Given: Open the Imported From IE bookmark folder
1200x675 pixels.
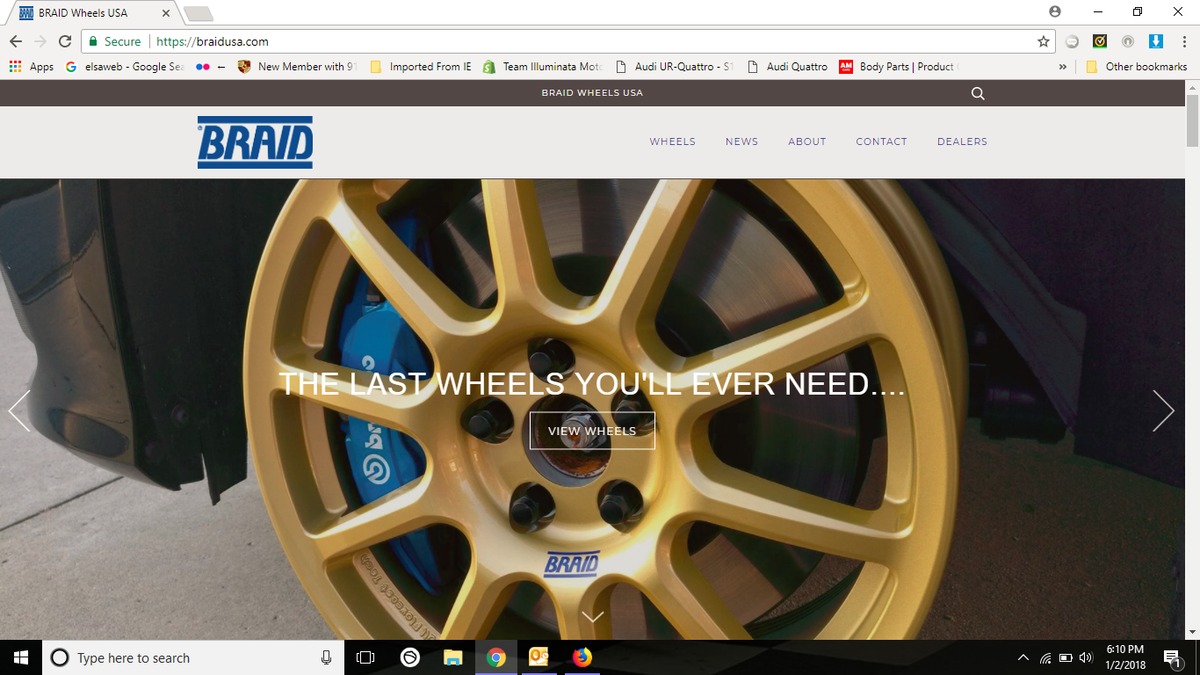Looking at the screenshot, I should pos(421,67).
